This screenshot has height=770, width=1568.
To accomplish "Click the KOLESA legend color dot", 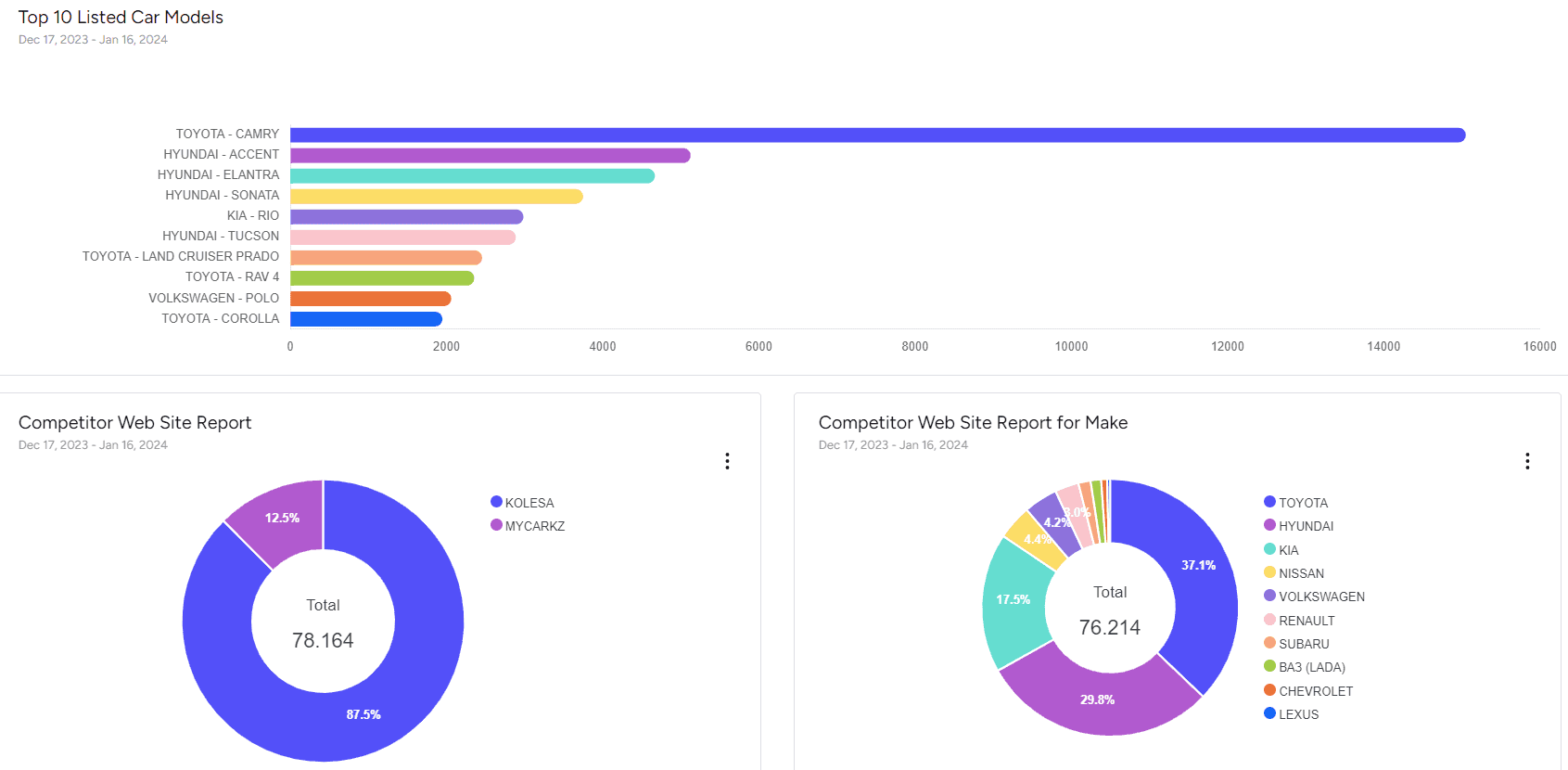I will (x=496, y=502).
